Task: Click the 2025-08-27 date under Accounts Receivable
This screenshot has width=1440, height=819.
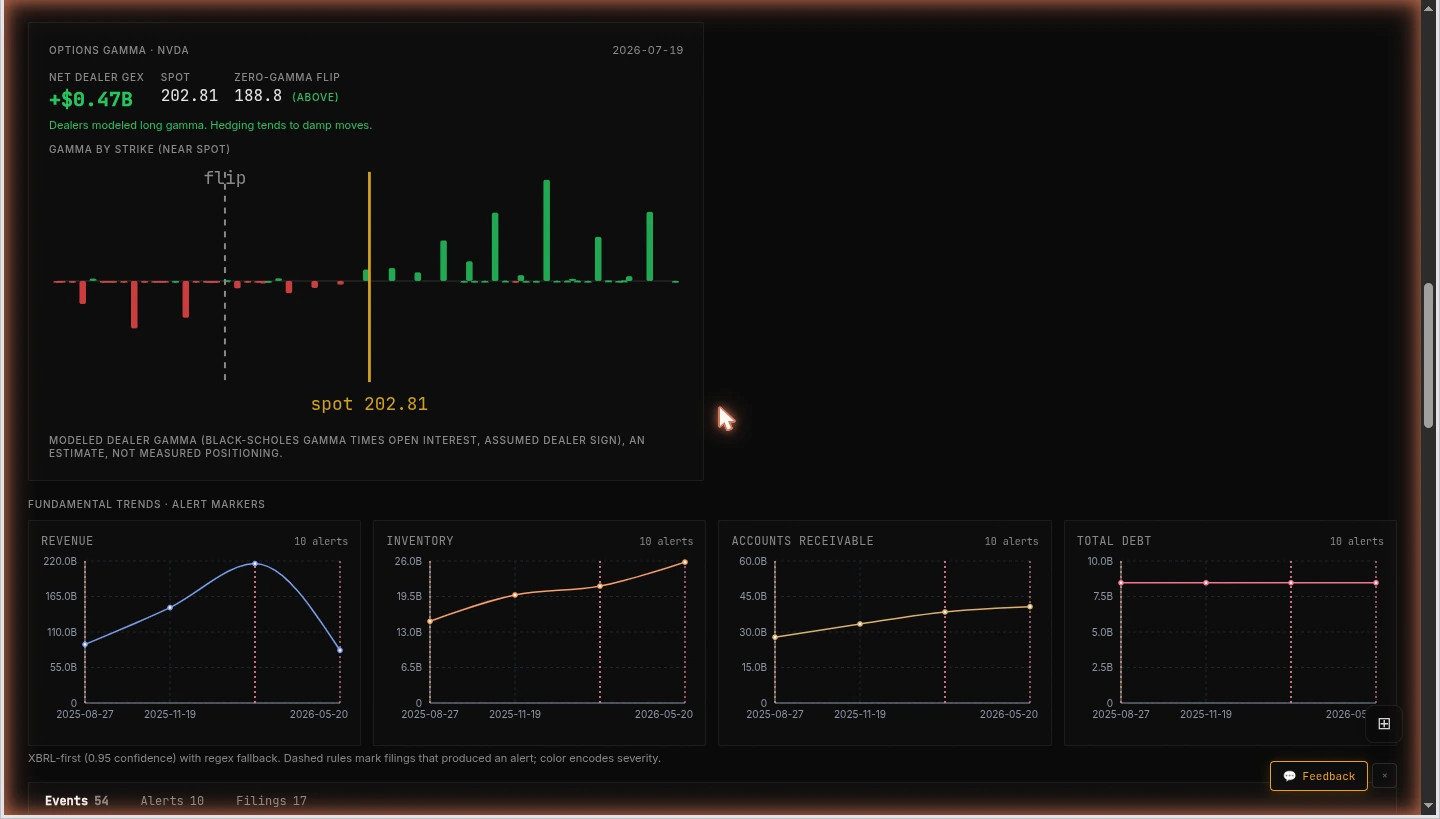Action: tap(775, 714)
